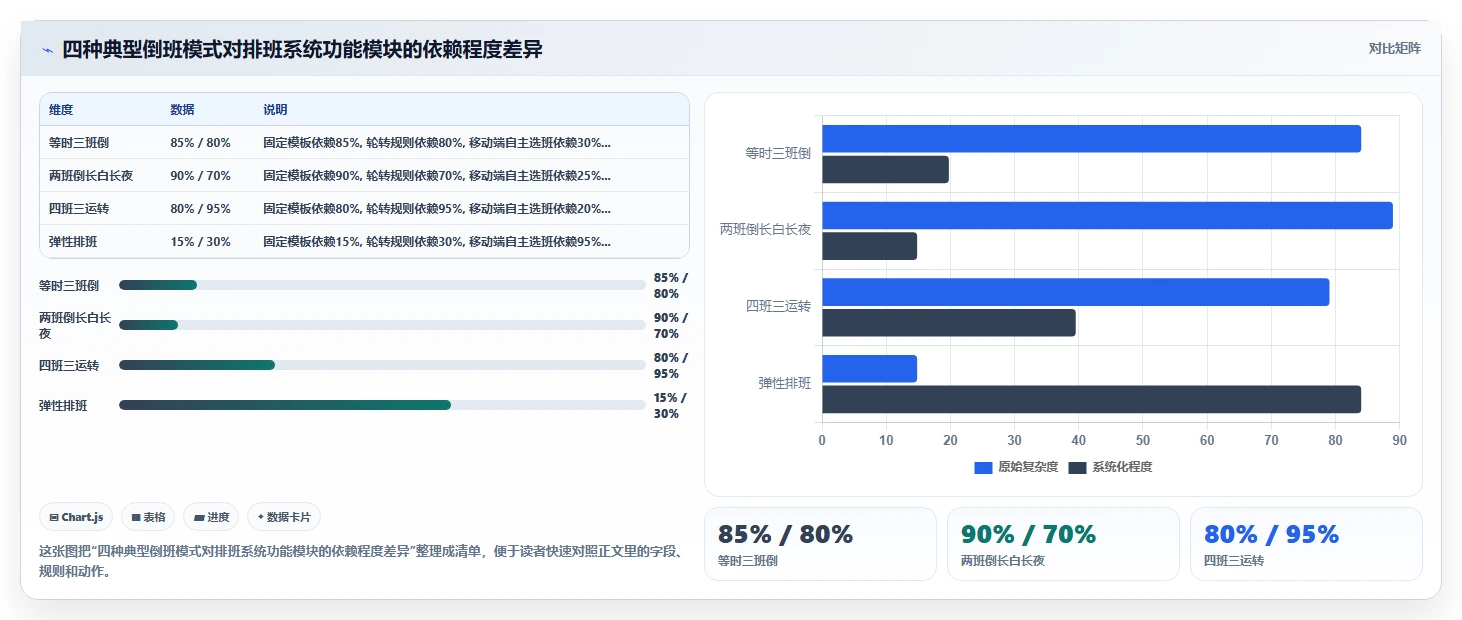Select the 数据 column header
The height and width of the screenshot is (620, 1462).
click(182, 109)
